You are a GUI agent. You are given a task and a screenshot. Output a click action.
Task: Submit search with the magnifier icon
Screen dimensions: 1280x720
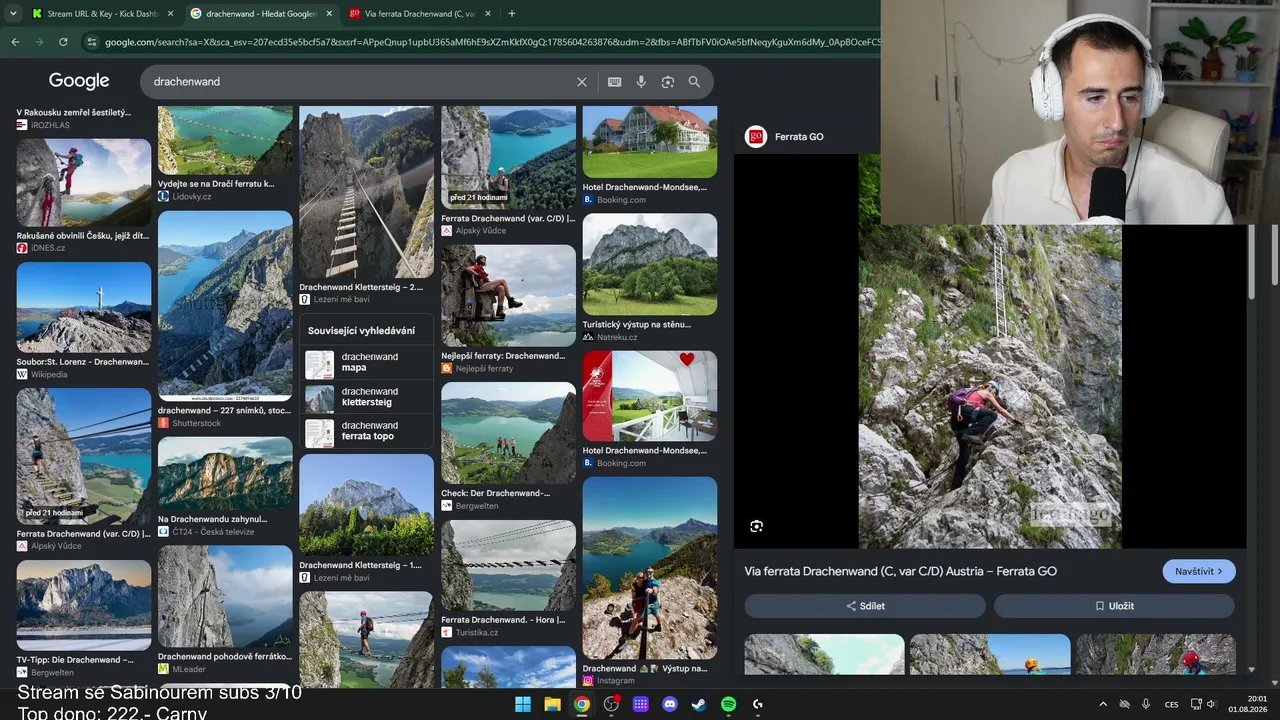click(x=694, y=82)
